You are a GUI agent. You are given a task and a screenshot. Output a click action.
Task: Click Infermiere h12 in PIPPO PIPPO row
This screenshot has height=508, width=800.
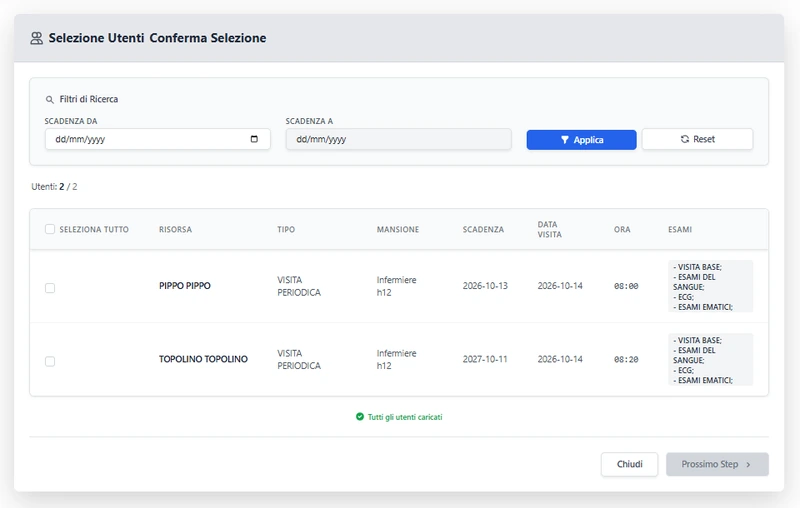tap(396, 286)
